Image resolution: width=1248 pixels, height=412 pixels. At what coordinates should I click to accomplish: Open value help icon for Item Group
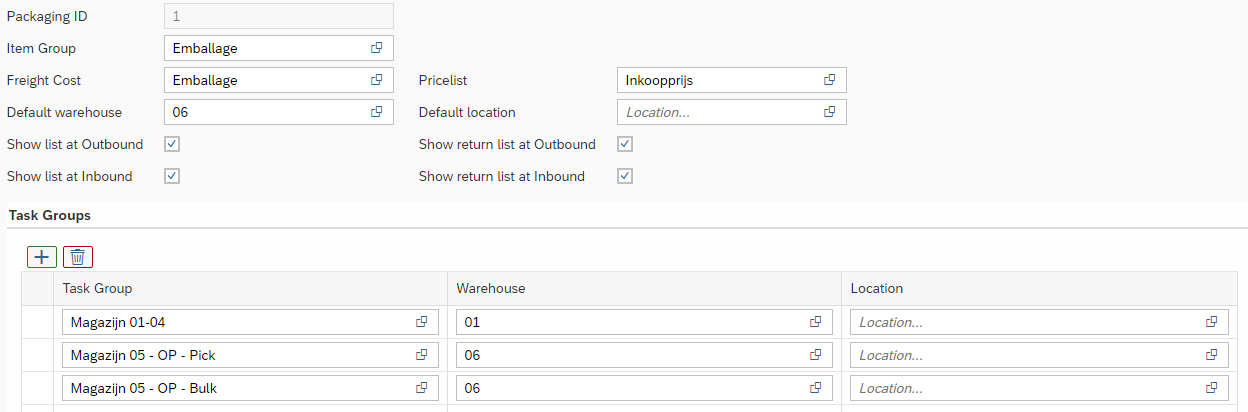pos(377,48)
